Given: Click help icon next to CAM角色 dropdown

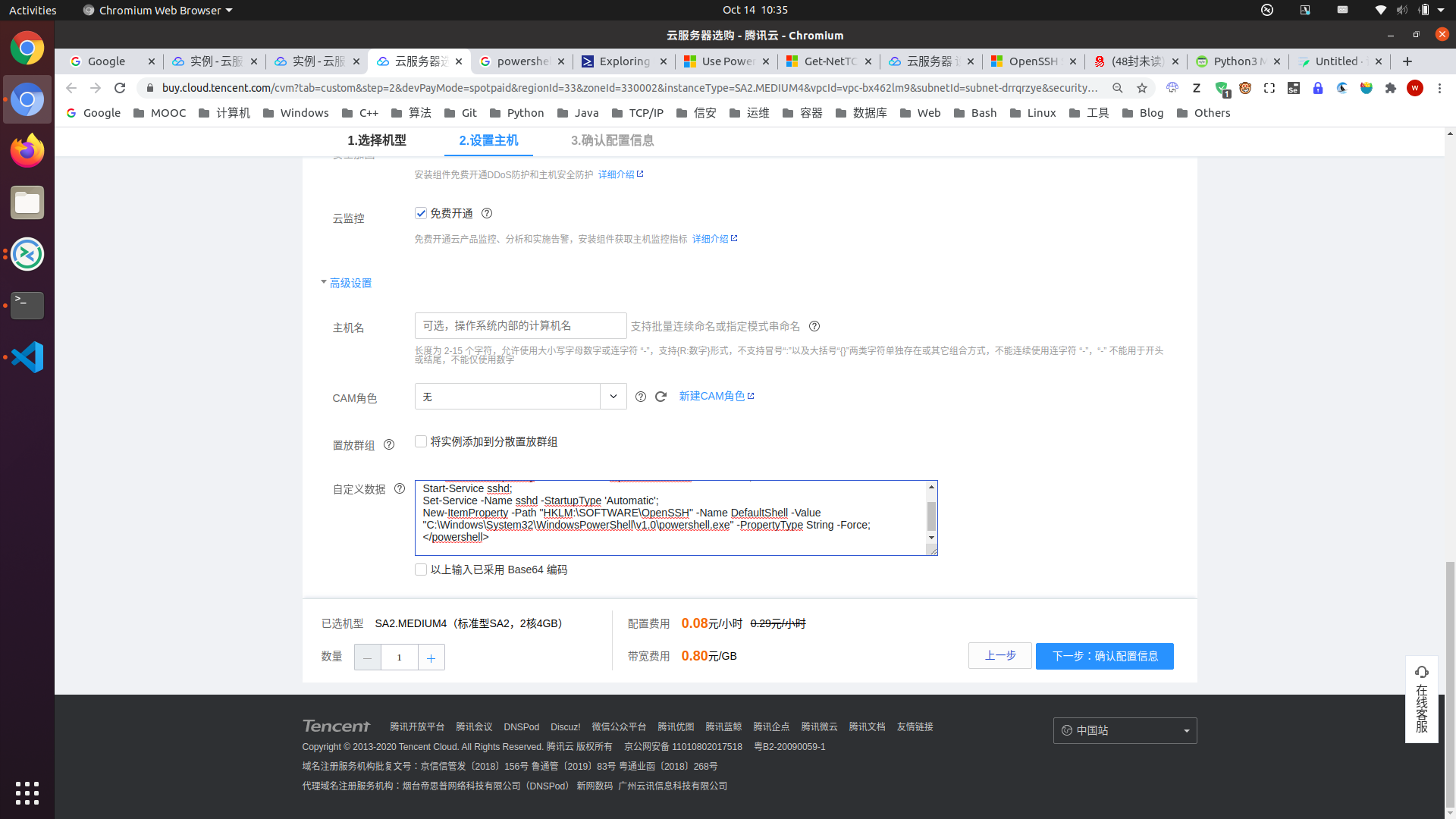Looking at the screenshot, I should tap(641, 397).
